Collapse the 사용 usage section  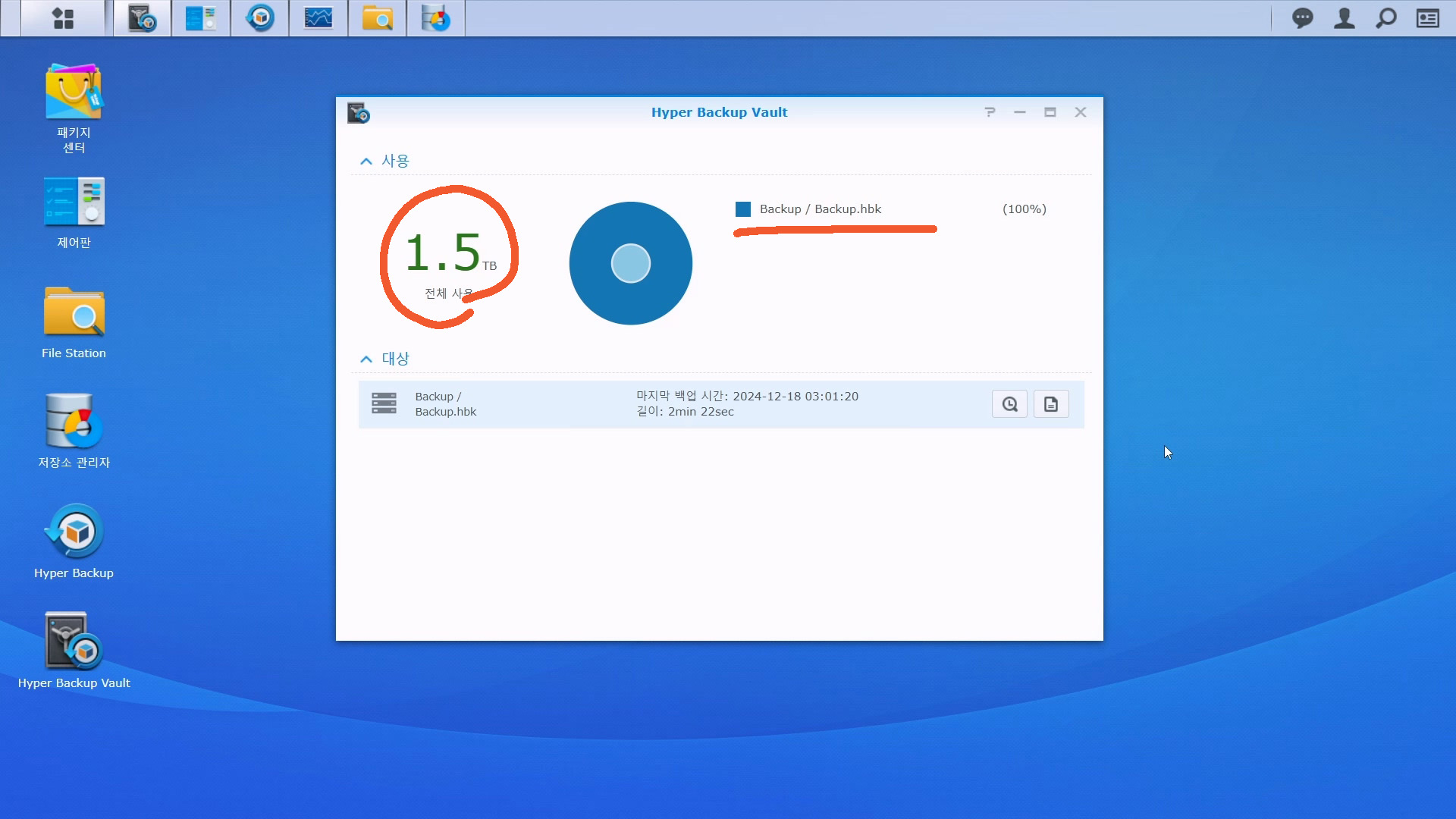[366, 161]
